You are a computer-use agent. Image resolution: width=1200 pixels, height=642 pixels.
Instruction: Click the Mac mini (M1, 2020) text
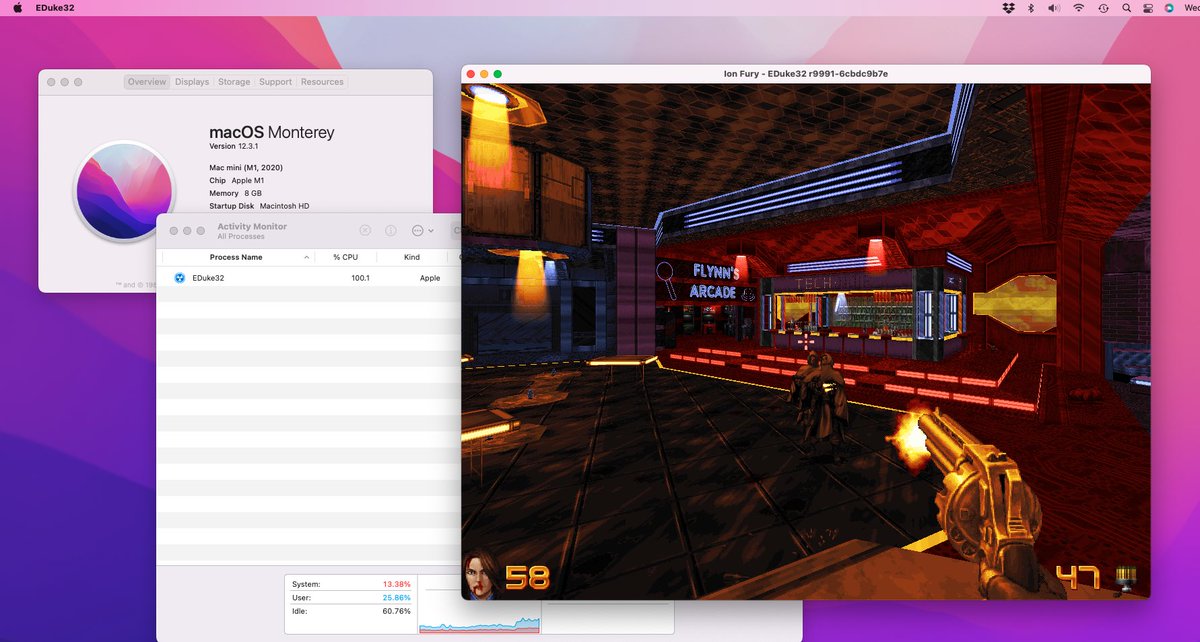[246, 167]
